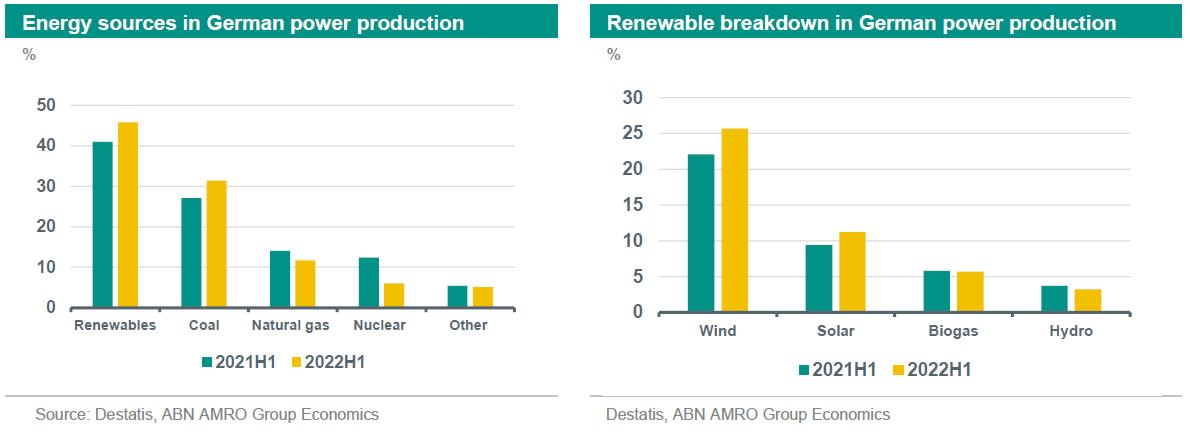Click the 2021H1 legend label in the energy sources chart
Screen dimensions: 1190x432
(245, 362)
